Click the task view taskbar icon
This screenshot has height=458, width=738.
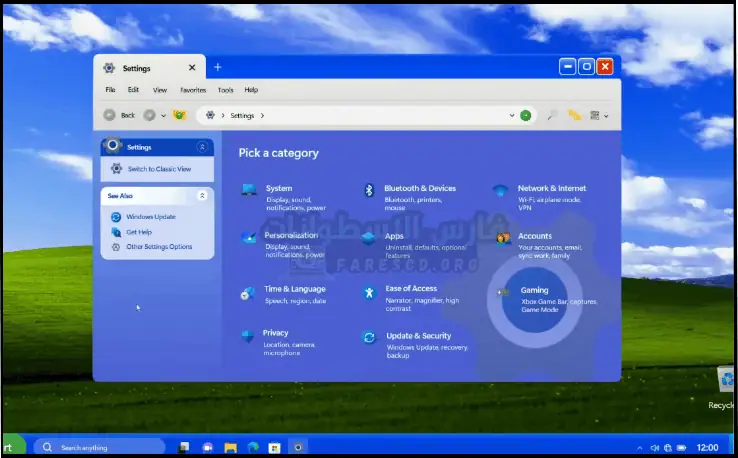click(x=184, y=447)
